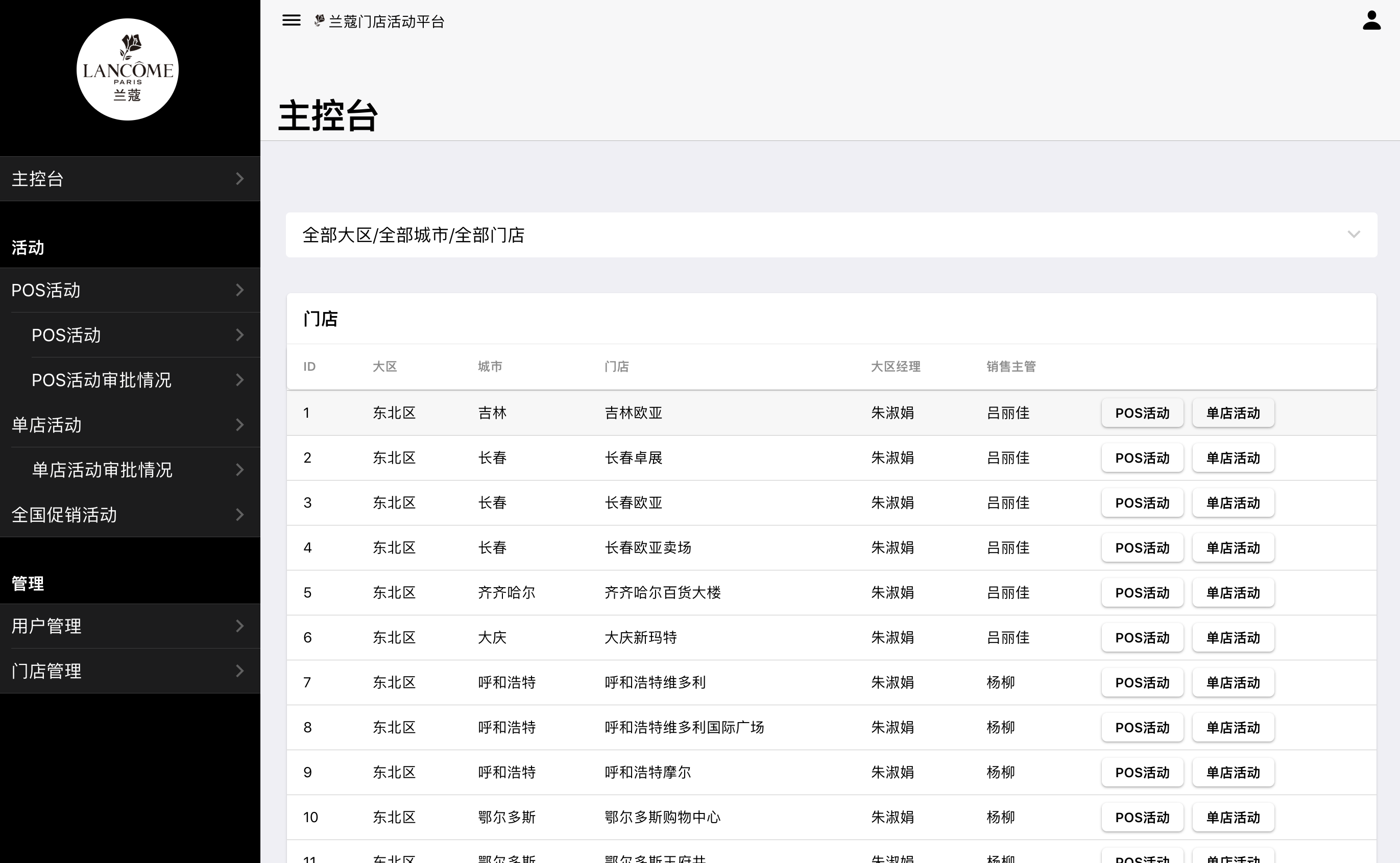Click chevron arrow next to 主控台
Viewport: 1400px width, 863px height.
click(239, 179)
